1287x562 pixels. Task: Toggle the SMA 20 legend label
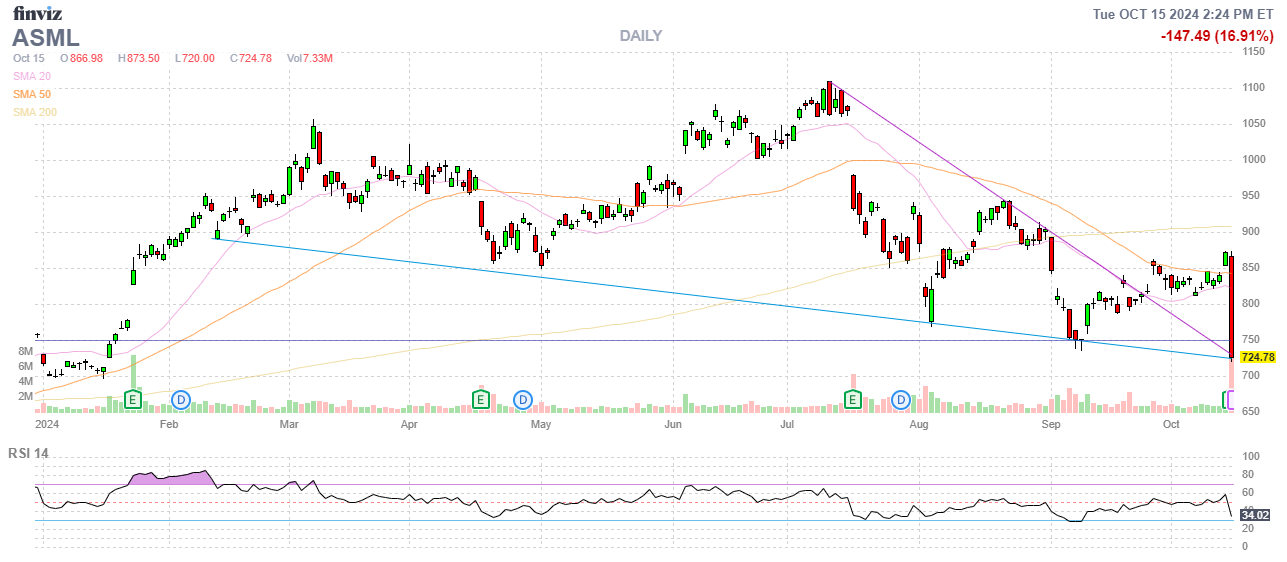tap(32, 76)
